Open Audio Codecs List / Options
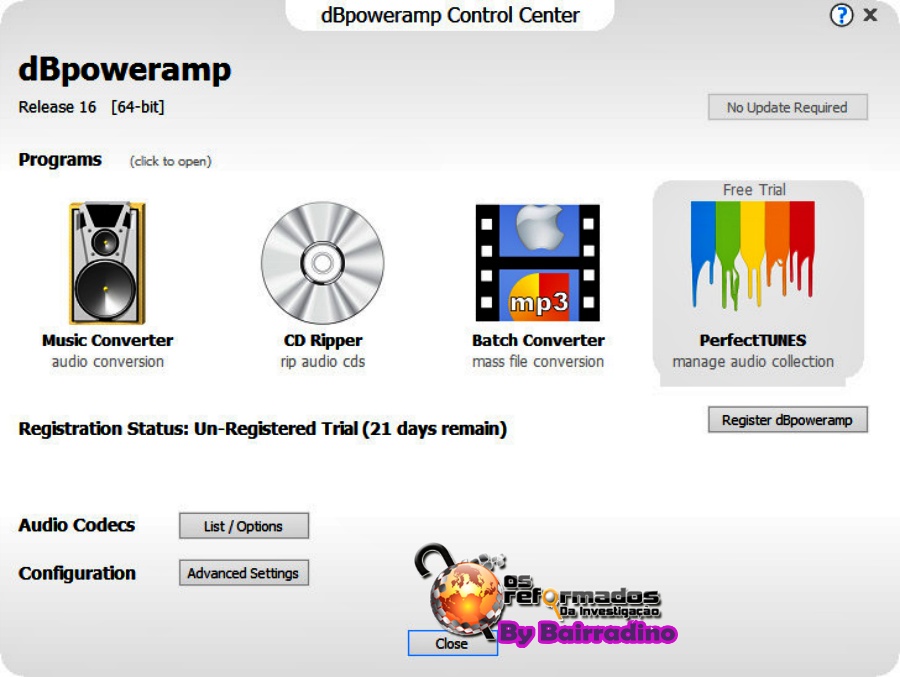900x677 pixels. [x=244, y=526]
